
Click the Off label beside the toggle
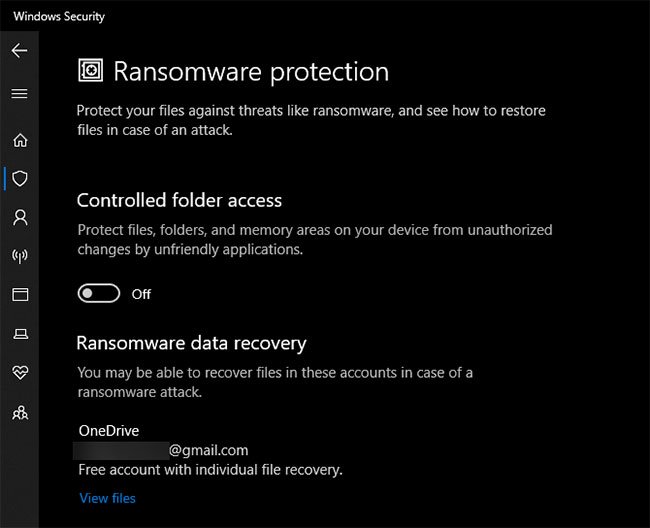[141, 294]
